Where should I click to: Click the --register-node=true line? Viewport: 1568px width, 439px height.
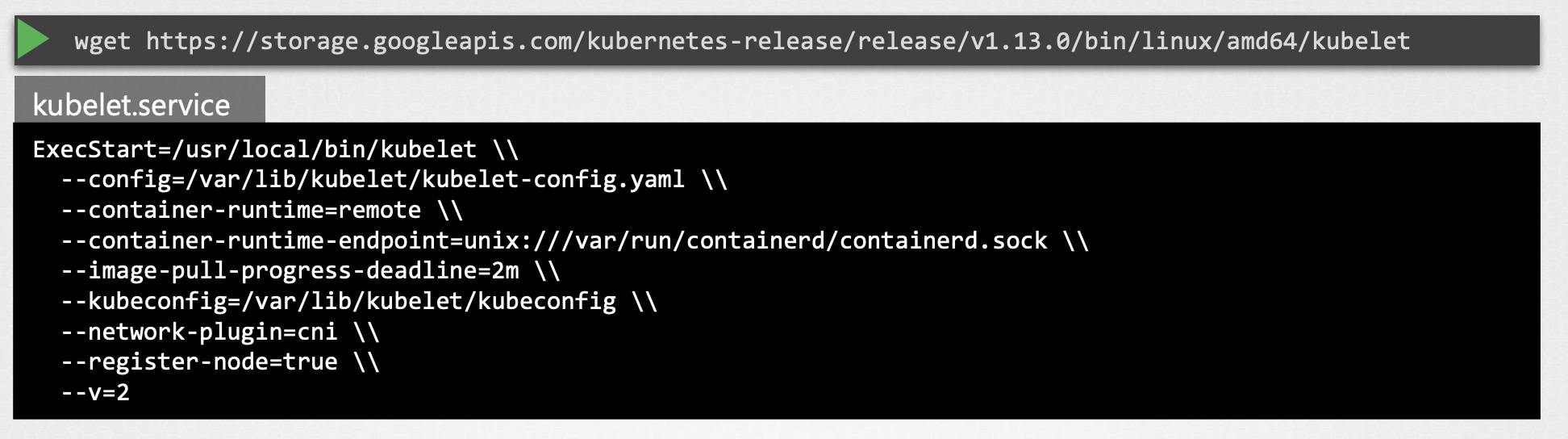(x=199, y=362)
